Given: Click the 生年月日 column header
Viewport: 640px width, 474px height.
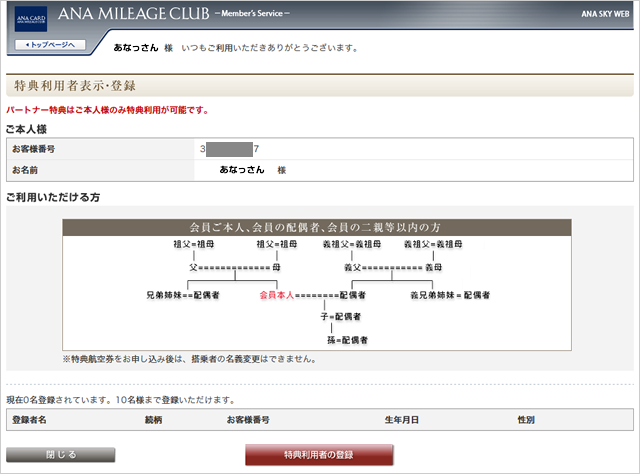Looking at the screenshot, I should [x=402, y=420].
